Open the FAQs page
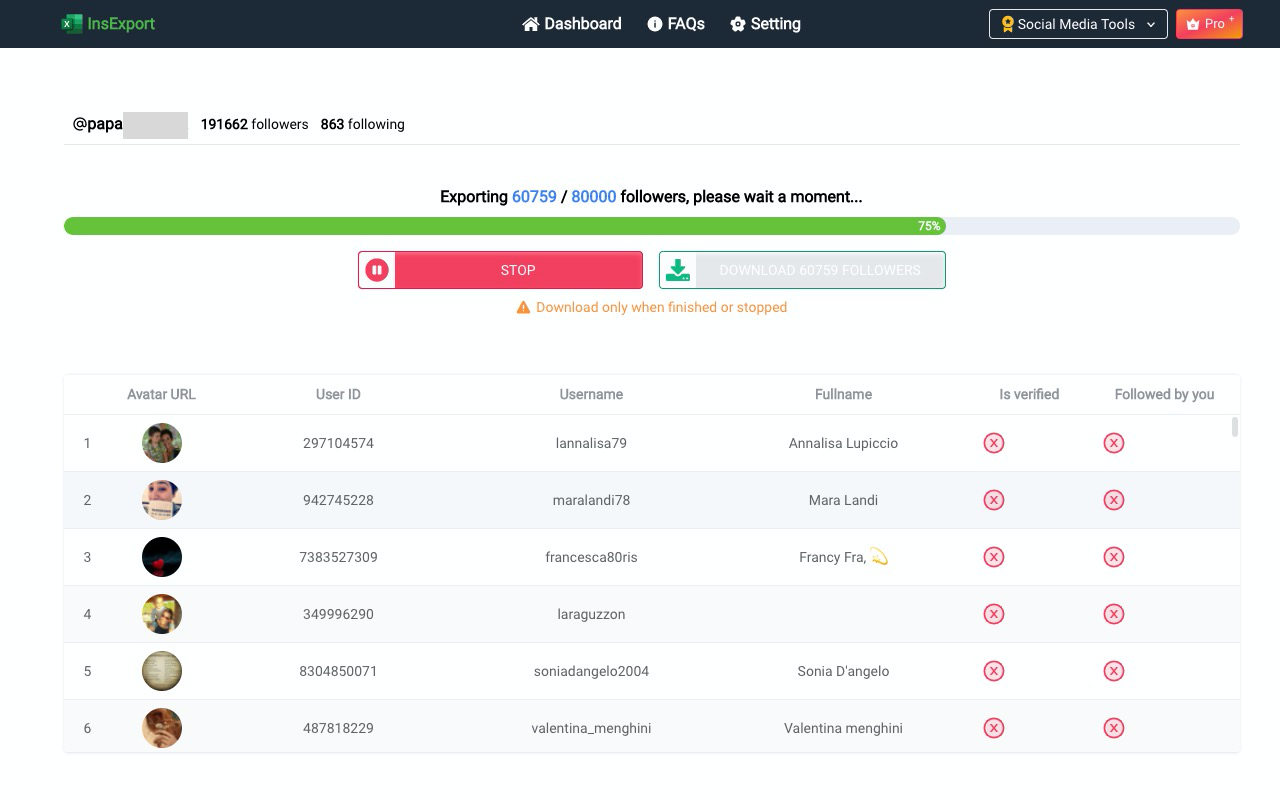1280x800 pixels. pyautogui.click(x=676, y=24)
